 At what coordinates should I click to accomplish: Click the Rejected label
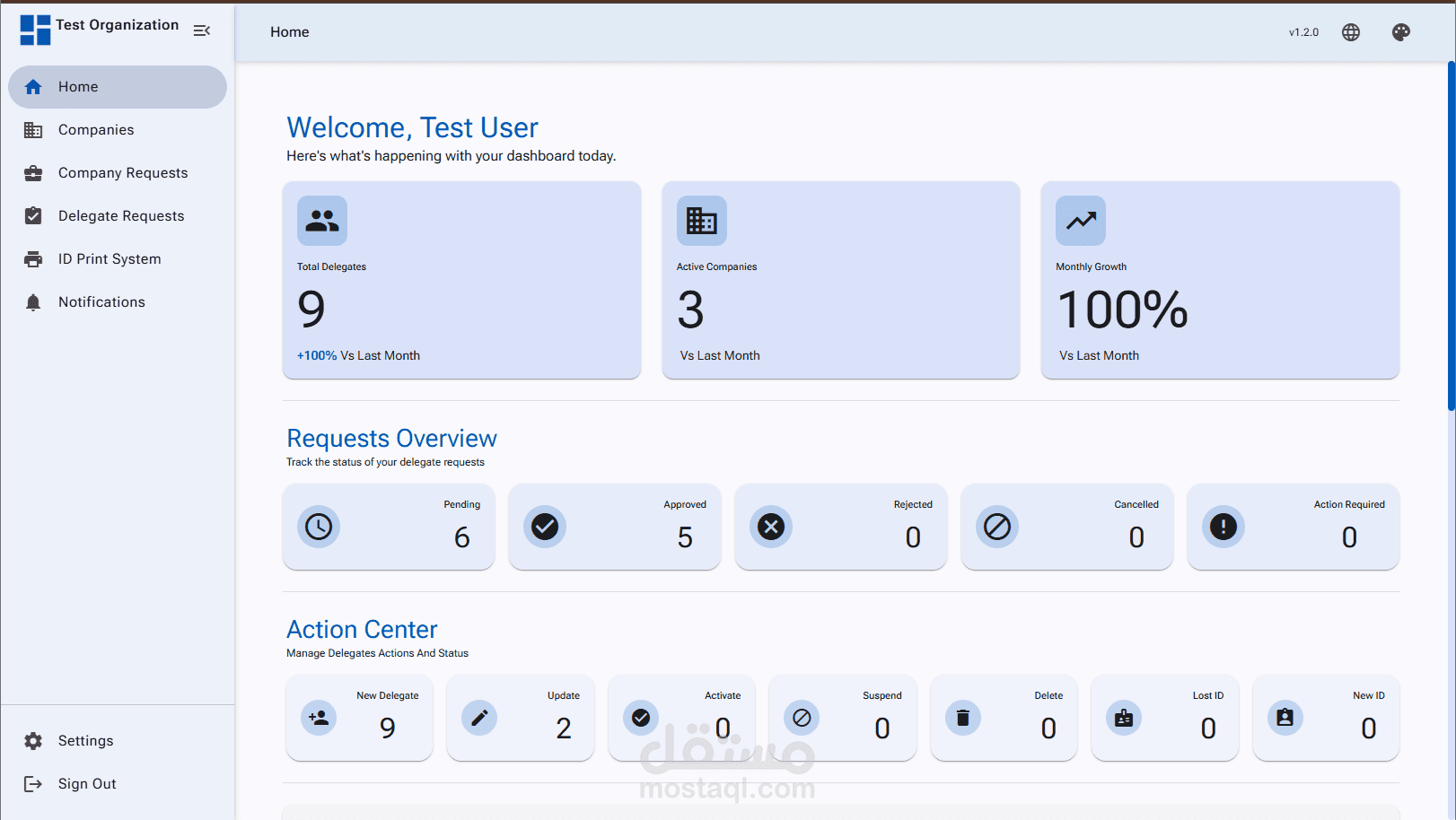913,504
